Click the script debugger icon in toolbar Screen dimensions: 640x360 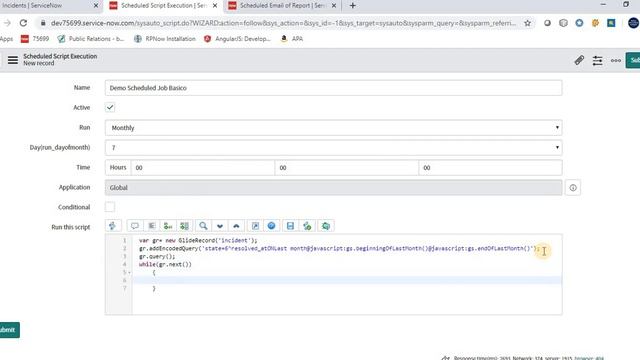coord(307,226)
